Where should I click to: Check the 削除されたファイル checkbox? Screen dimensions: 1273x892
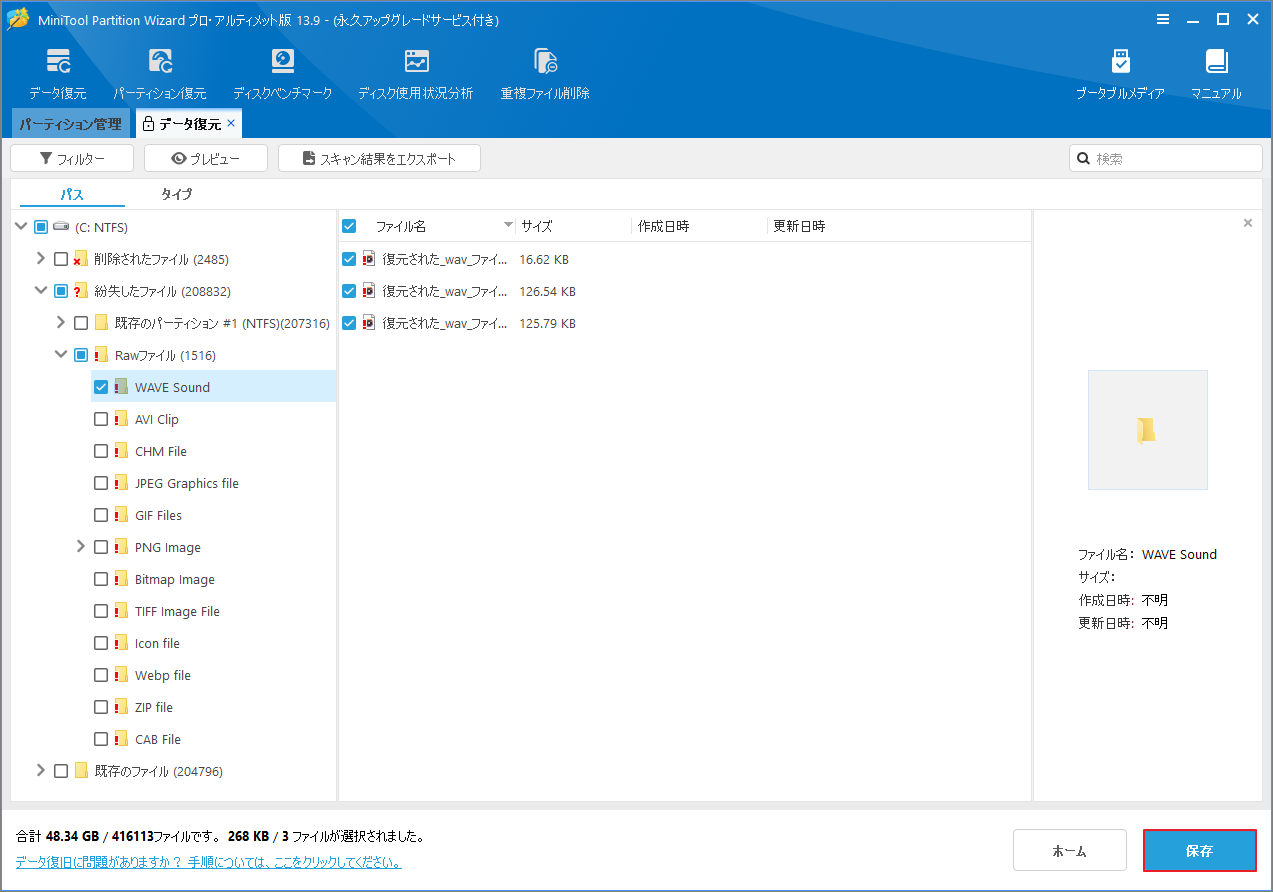click(61, 259)
